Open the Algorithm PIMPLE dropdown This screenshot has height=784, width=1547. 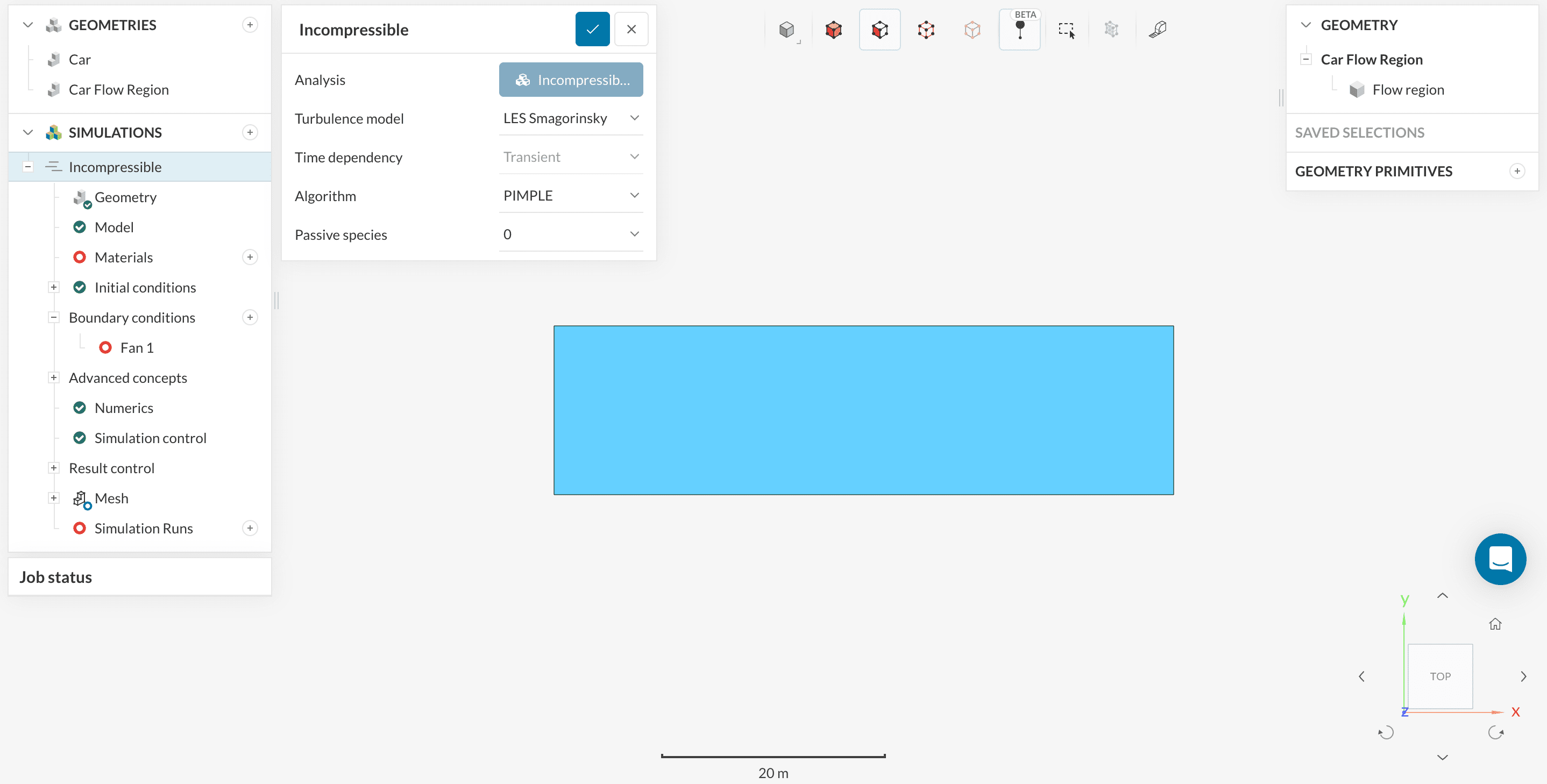(x=571, y=196)
